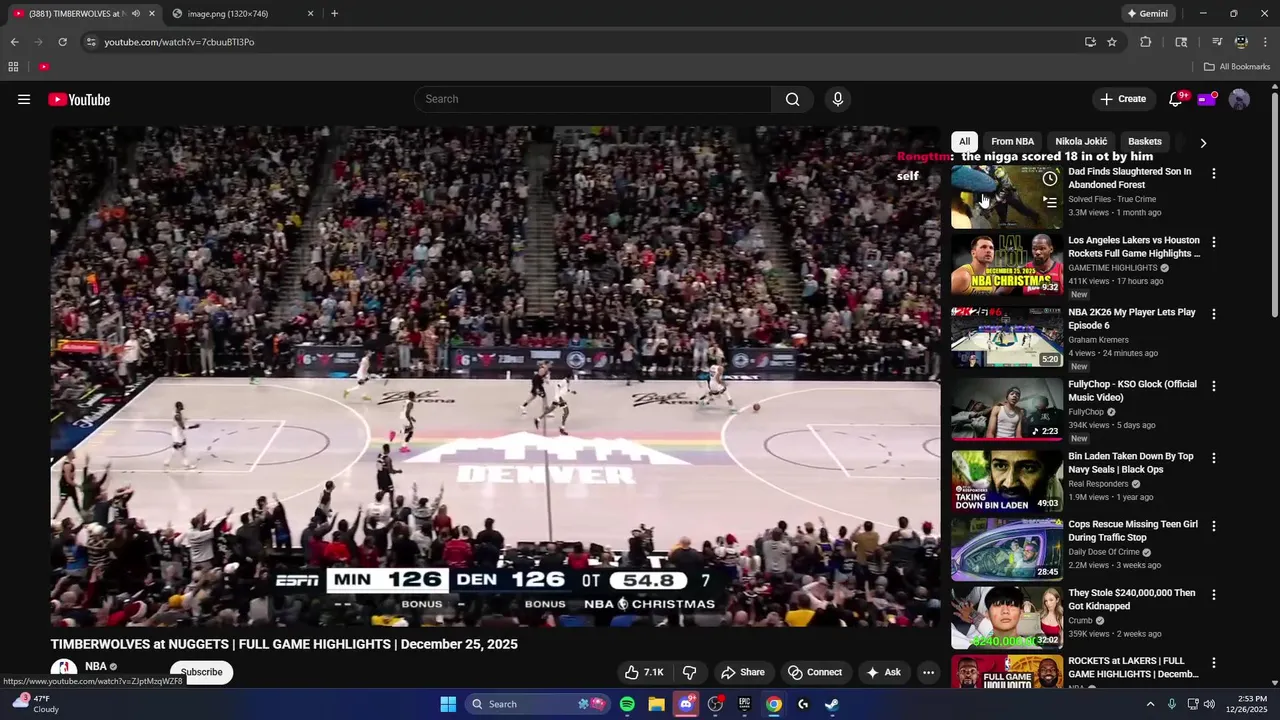Viewport: 1280px width, 720px height.
Task: View site information icon in address bar
Action: pyautogui.click(x=91, y=42)
